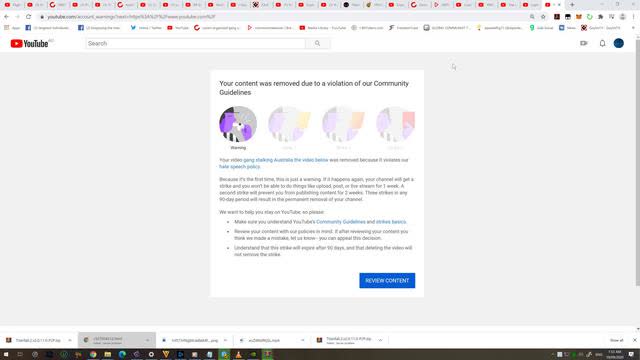This screenshot has height=360, width=640.
Task: Close the active YouTube tab
Action: (x=559, y=5)
